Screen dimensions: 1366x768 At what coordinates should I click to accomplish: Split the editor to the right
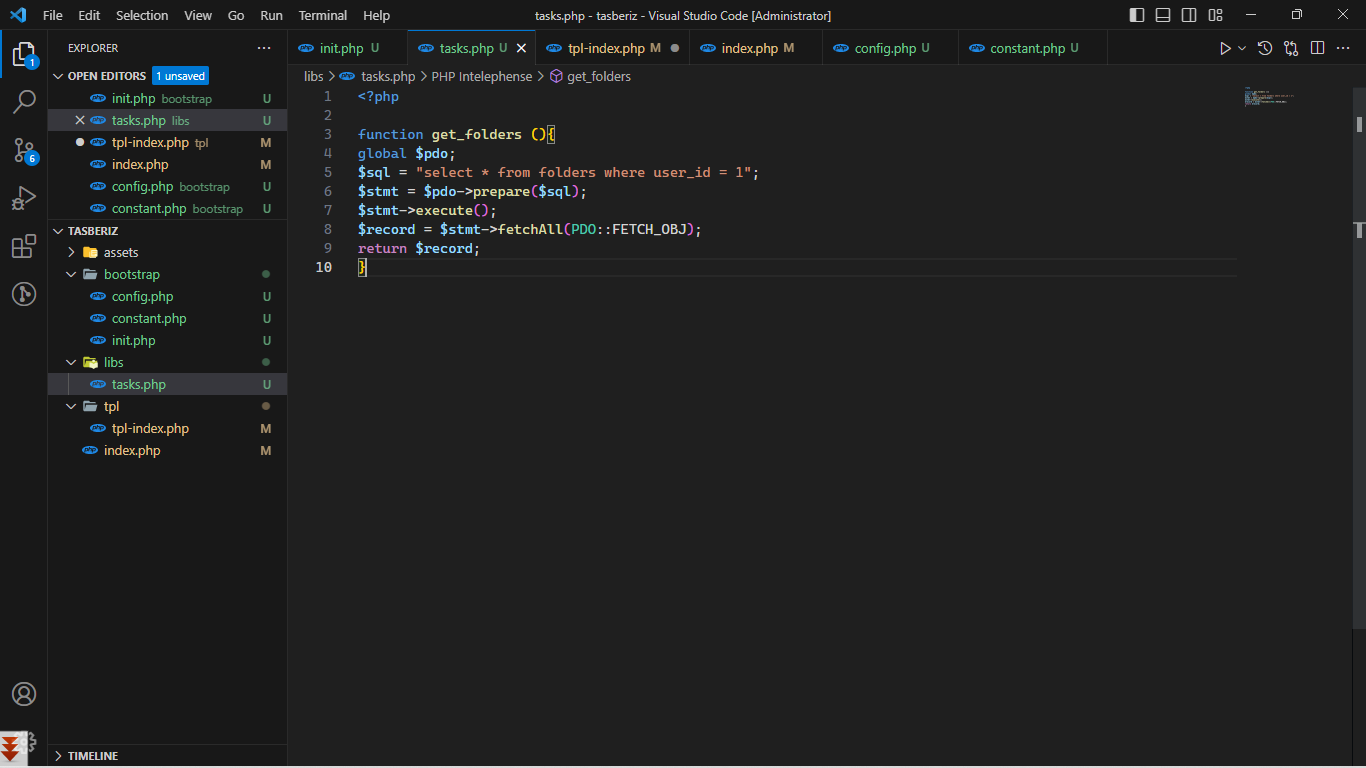[x=1318, y=48]
